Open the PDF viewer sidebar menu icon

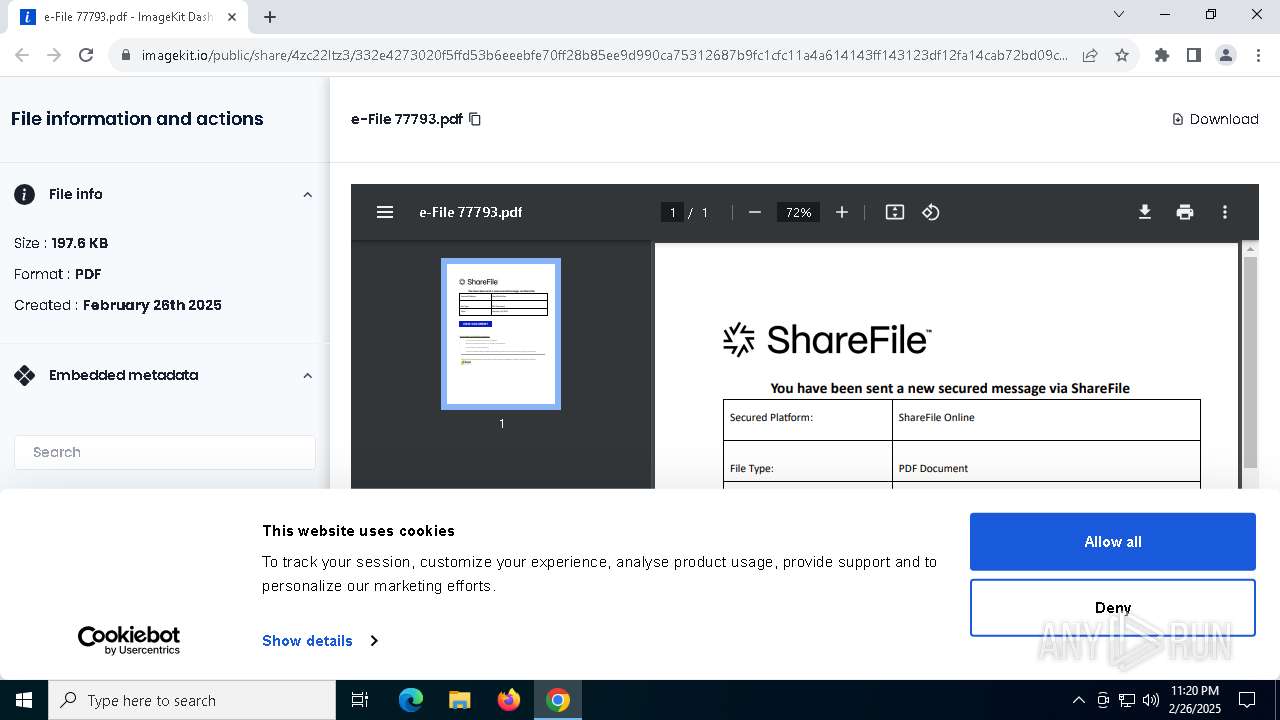coord(385,212)
